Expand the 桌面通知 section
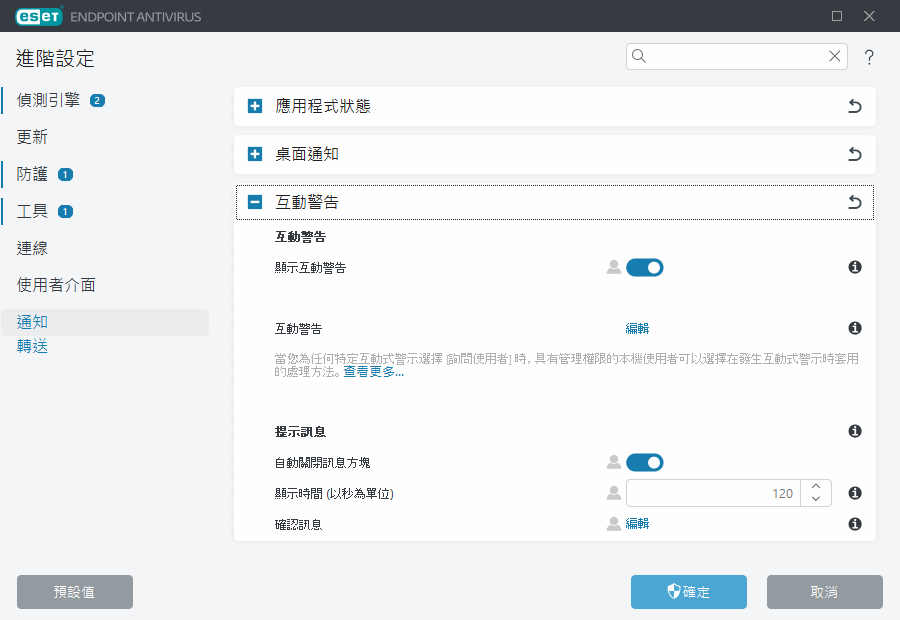Image resolution: width=900 pixels, height=620 pixels. (255, 154)
